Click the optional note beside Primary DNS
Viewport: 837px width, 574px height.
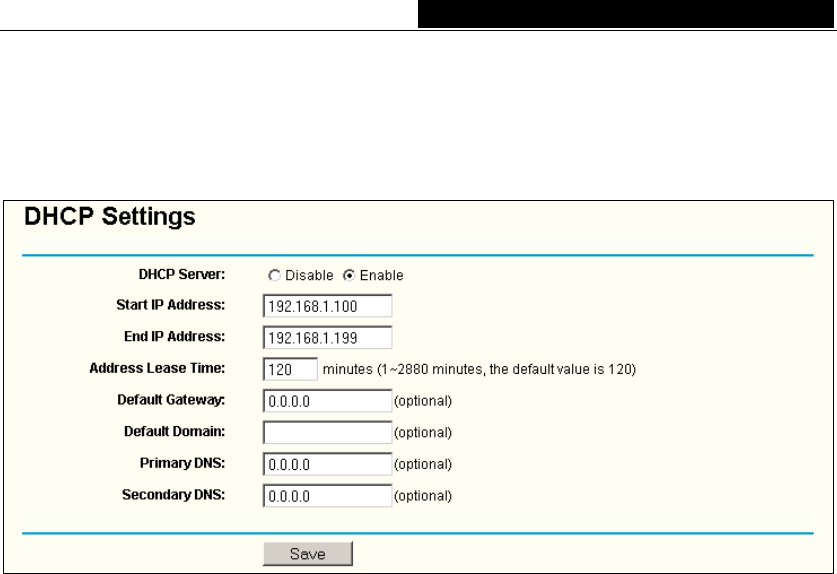pyautogui.click(x=423, y=465)
